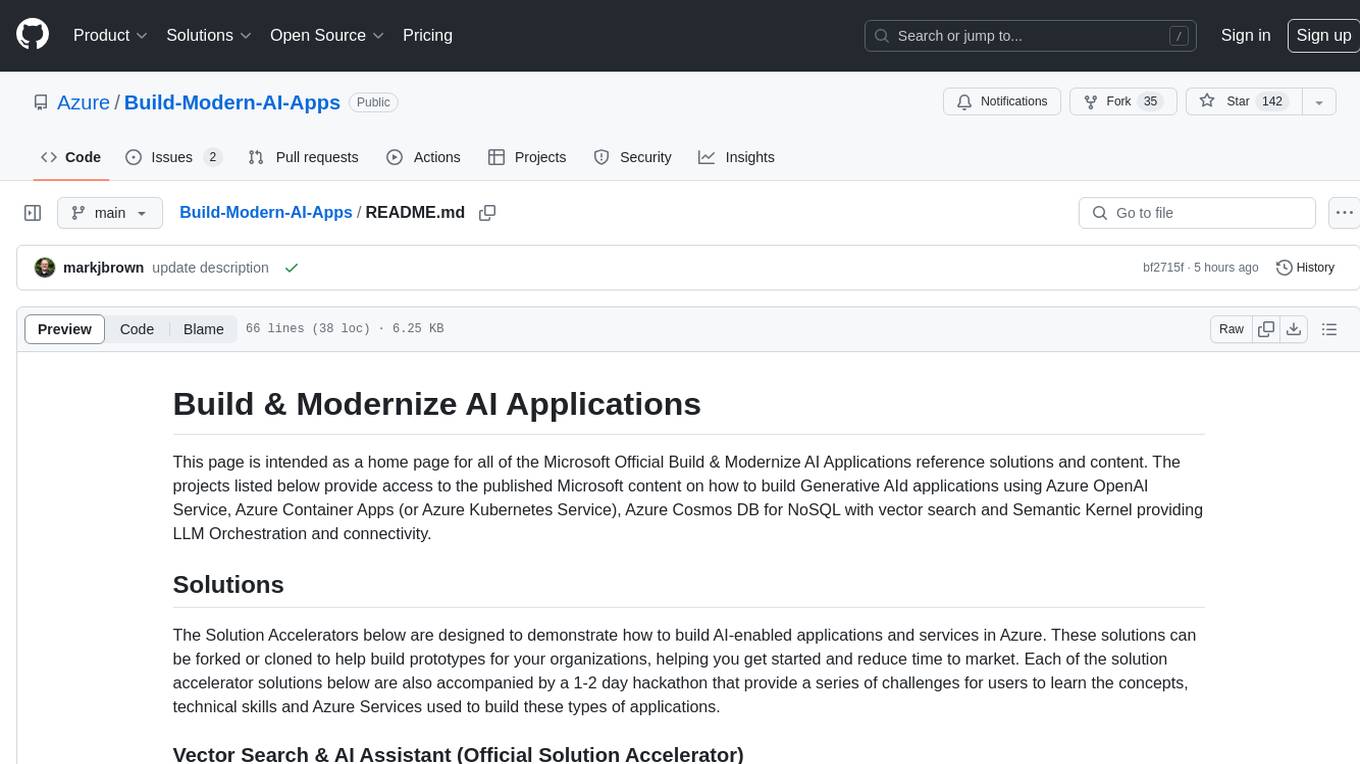Switch to the Actions tab
The image size is (1360, 764).
coord(423,157)
